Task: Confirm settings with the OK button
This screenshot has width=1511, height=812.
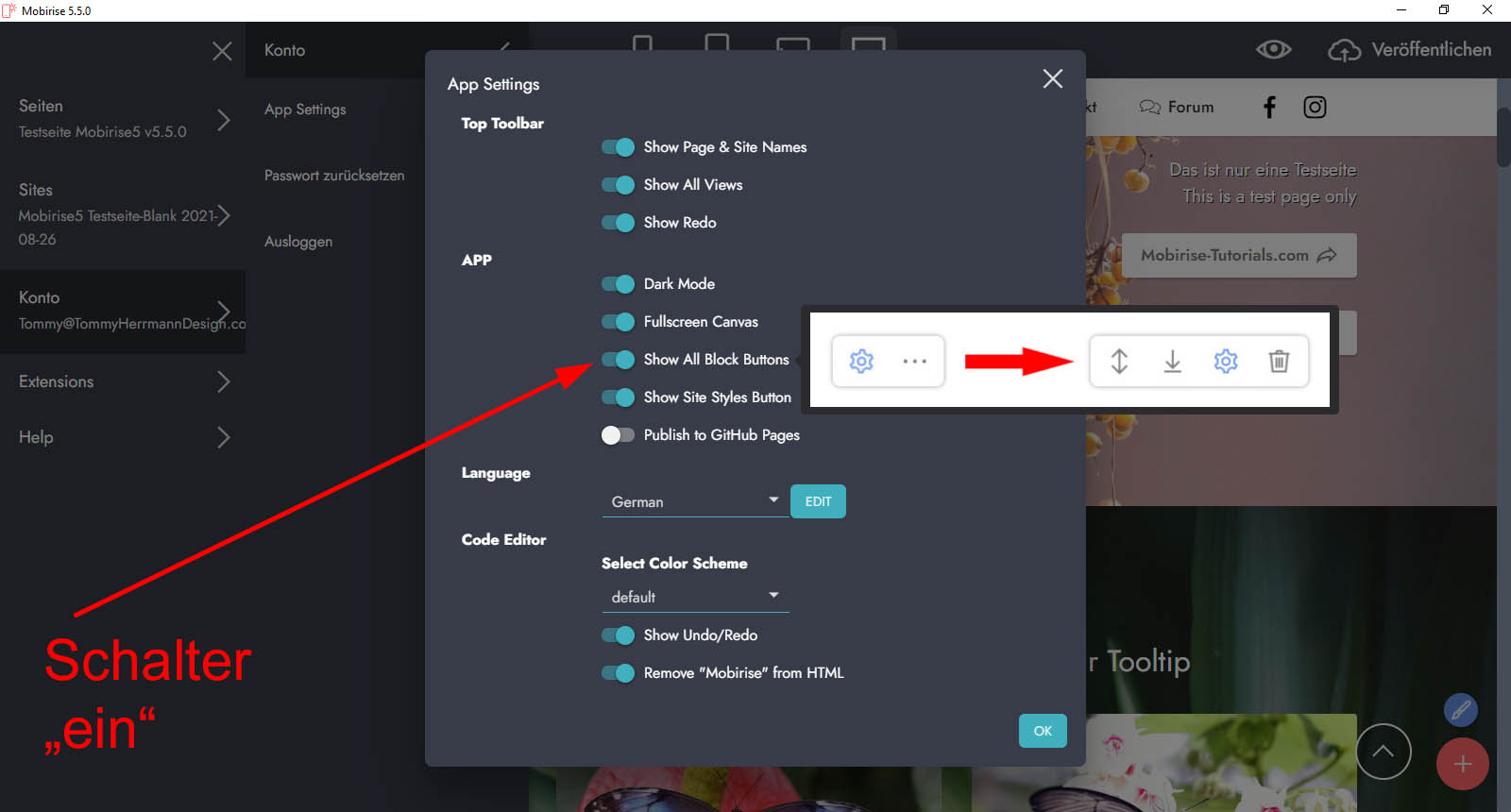Action: click(x=1043, y=731)
